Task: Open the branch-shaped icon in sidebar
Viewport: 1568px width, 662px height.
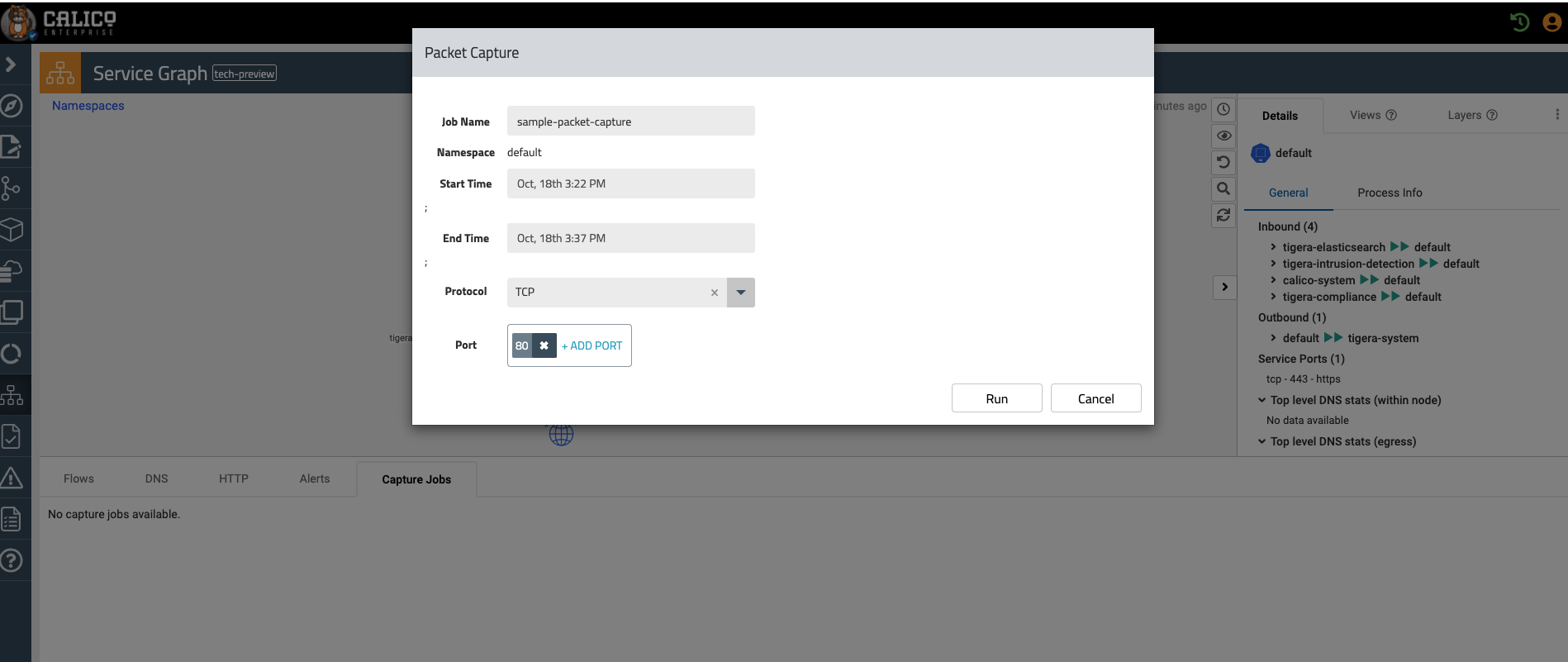Action: point(11,188)
